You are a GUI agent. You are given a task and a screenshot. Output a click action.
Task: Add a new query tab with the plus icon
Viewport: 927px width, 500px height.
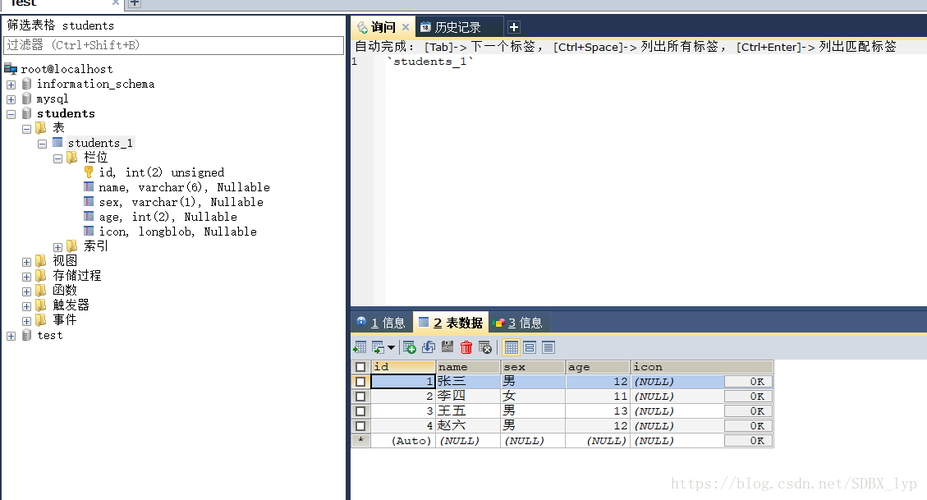[x=514, y=27]
